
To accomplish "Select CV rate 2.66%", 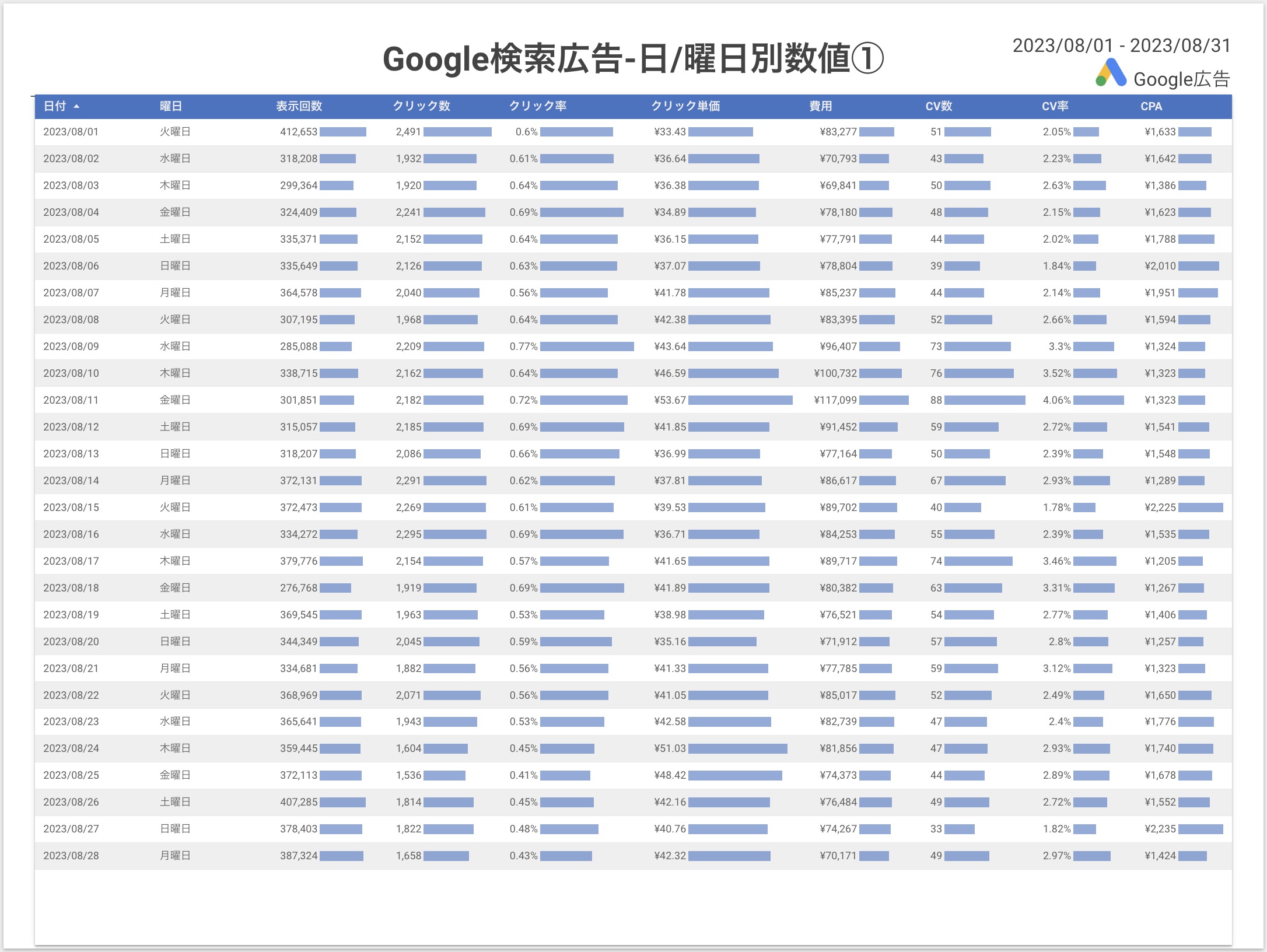I will (x=1057, y=320).
